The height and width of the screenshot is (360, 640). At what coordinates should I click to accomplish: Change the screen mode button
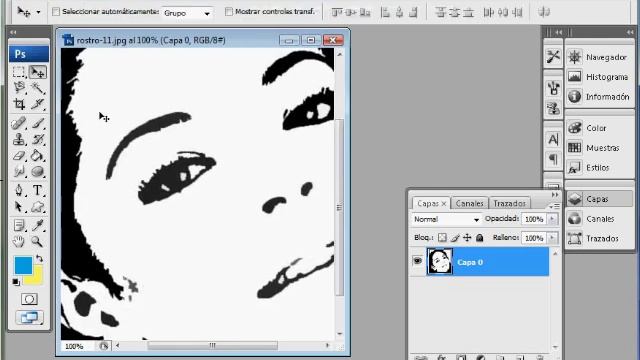pos(29,317)
